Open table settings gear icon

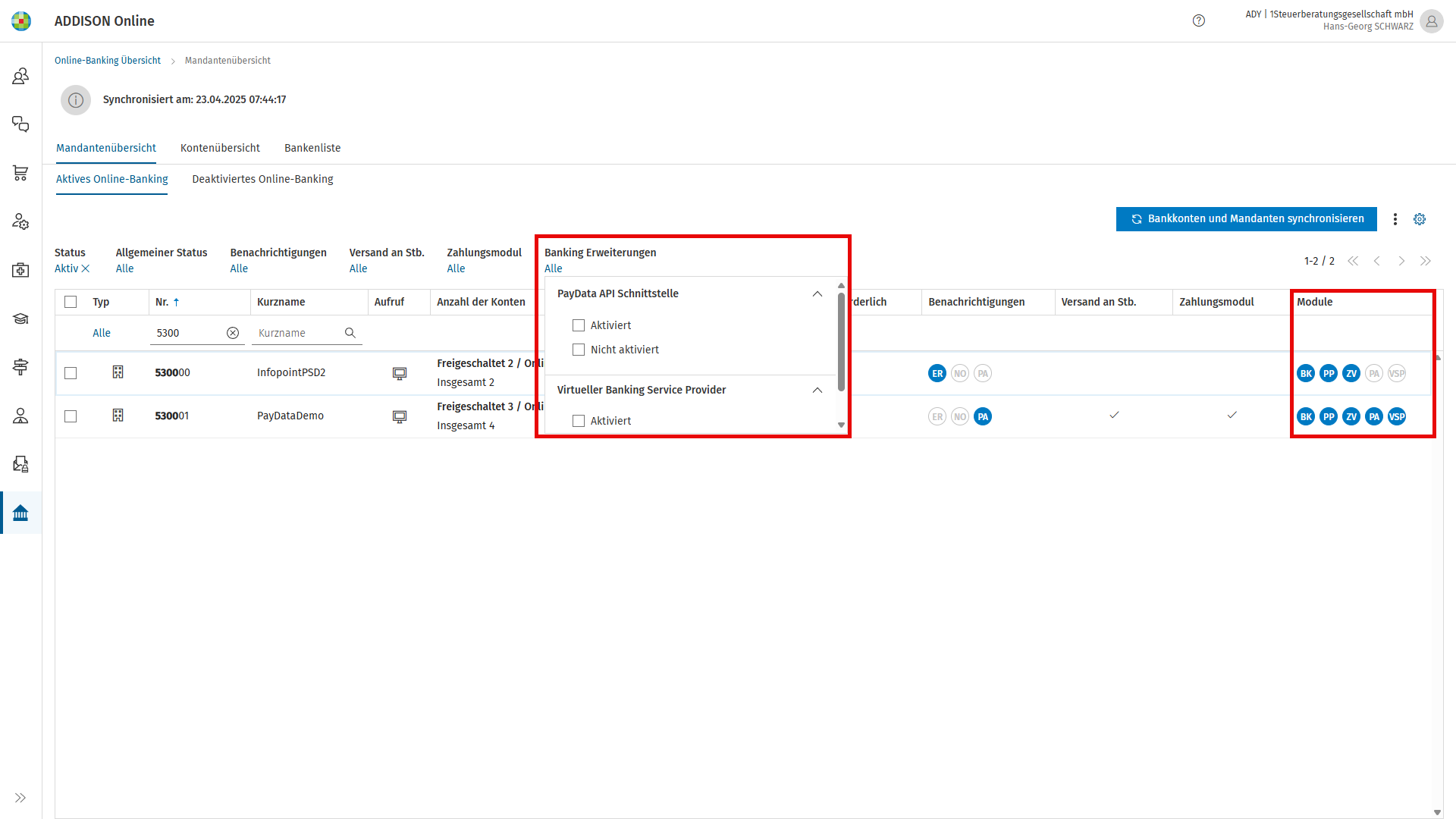coord(1420,219)
